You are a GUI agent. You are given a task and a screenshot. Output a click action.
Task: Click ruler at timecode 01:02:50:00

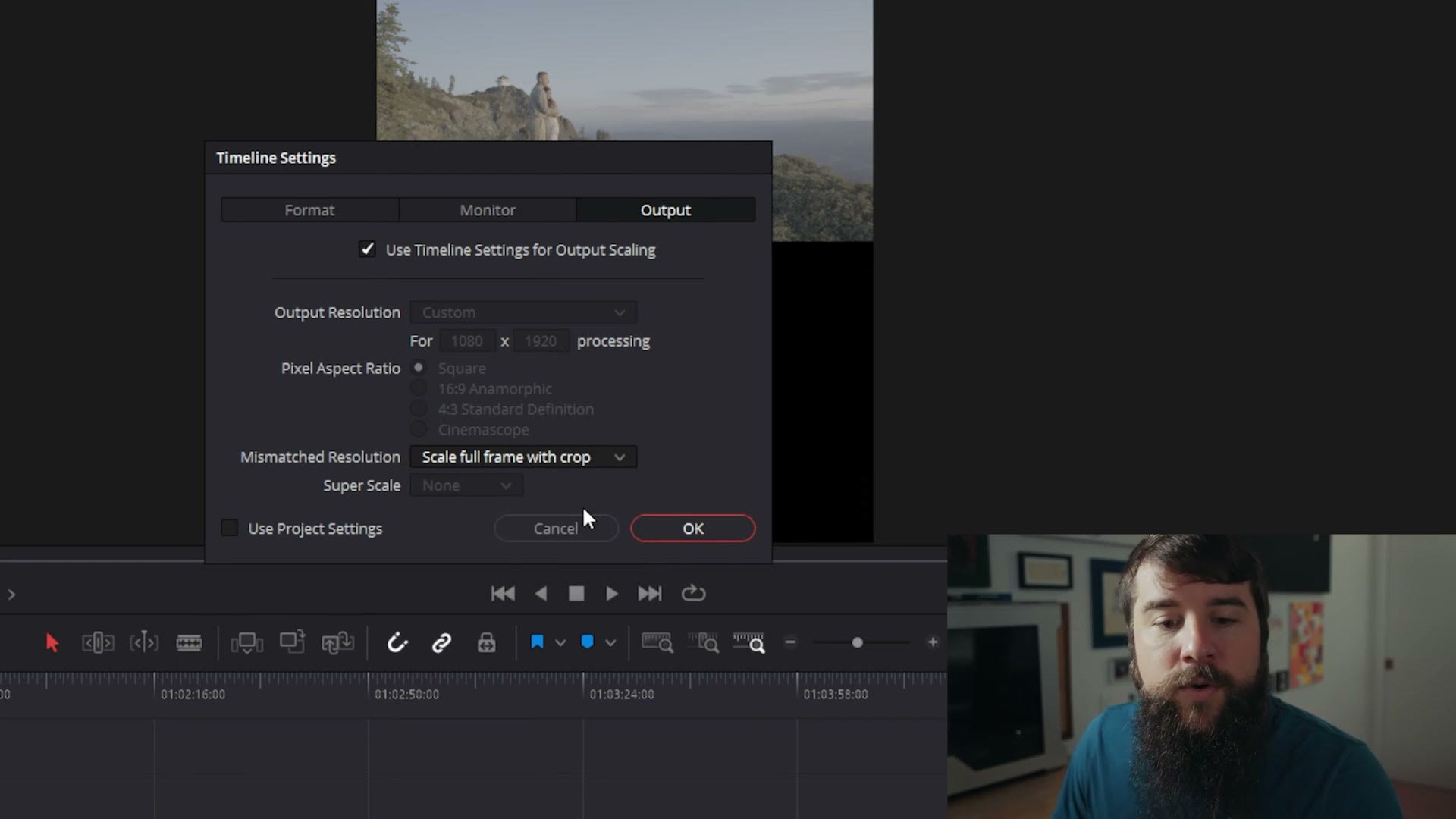pyautogui.click(x=406, y=694)
